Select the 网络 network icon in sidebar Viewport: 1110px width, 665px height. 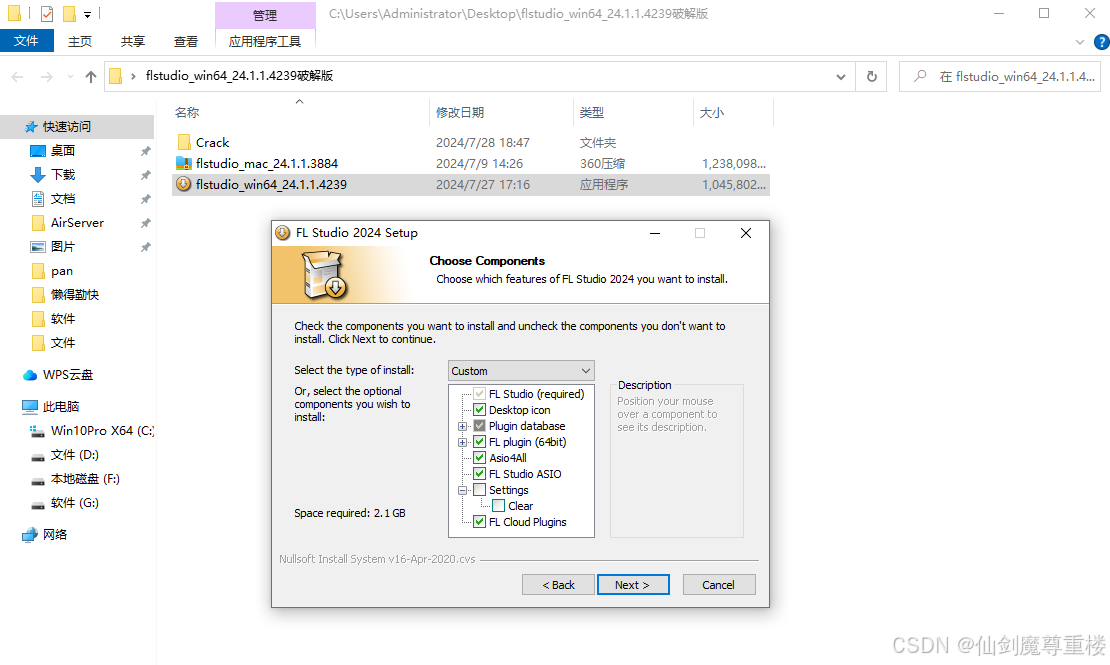pyautogui.click(x=30, y=535)
